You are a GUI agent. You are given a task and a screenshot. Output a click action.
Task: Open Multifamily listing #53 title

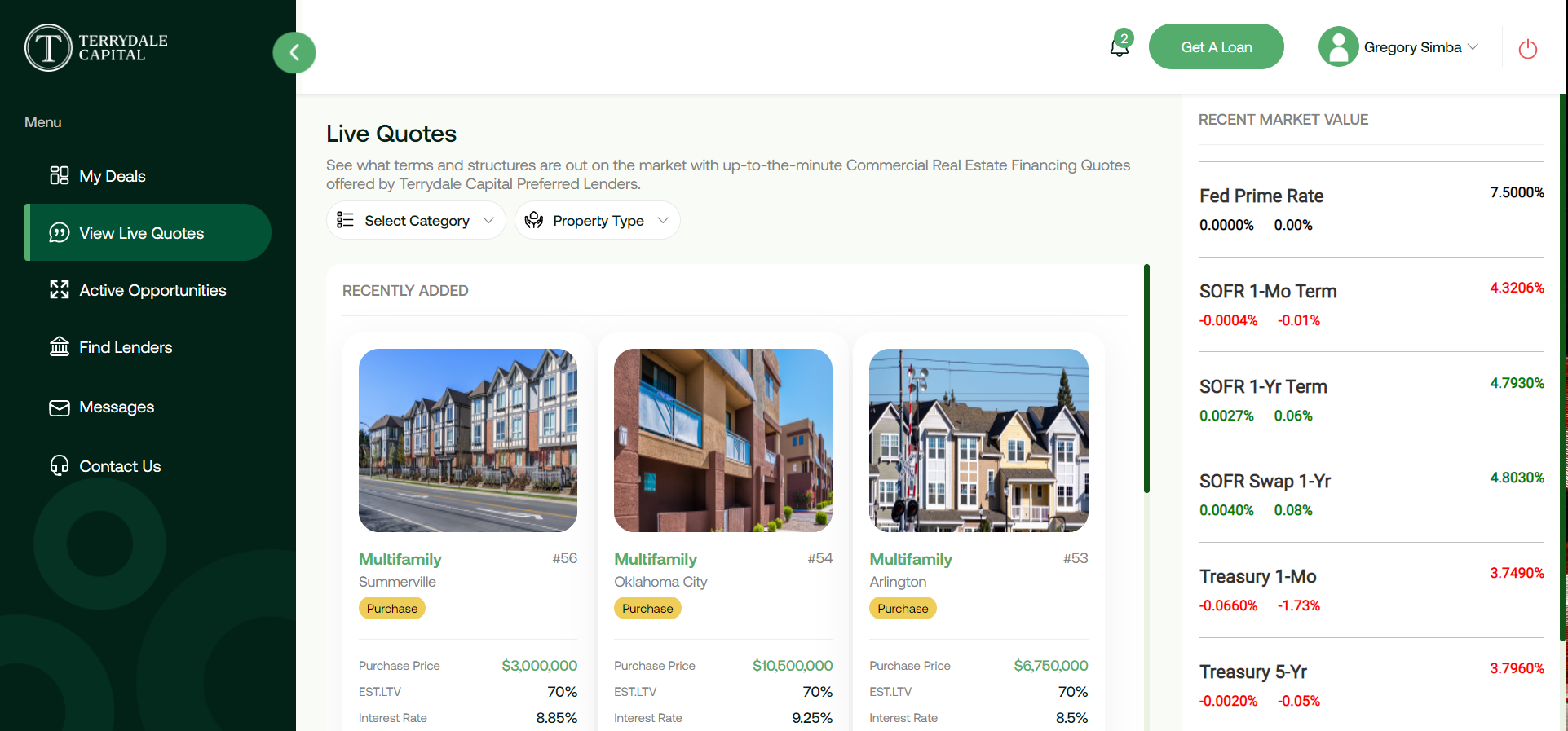pos(911,559)
